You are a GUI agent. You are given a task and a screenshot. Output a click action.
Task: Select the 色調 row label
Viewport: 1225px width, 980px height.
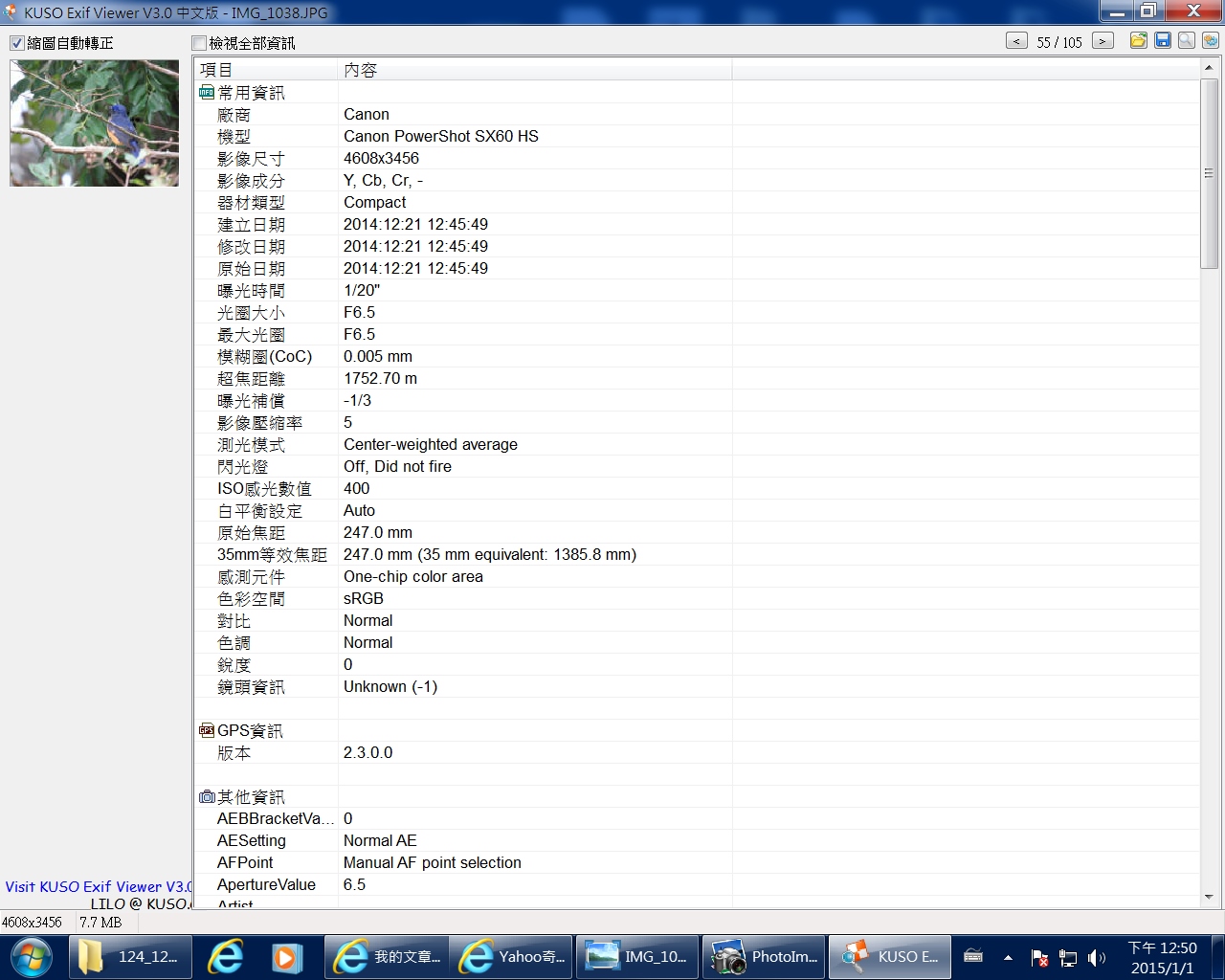point(234,643)
